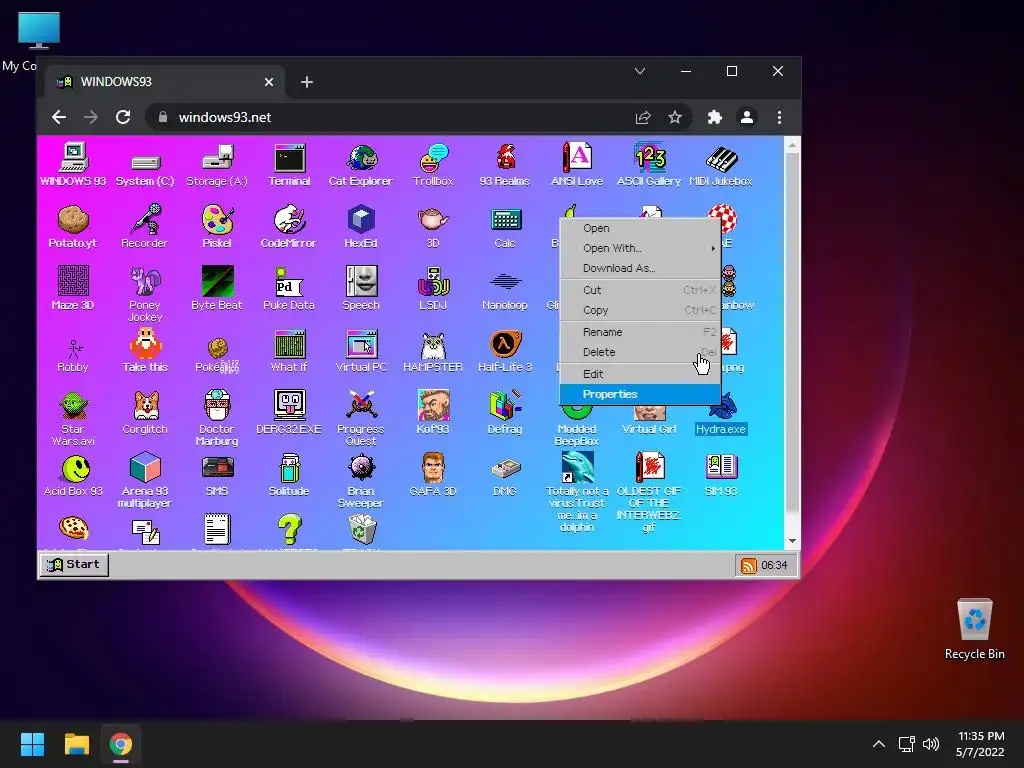Choose Cut from the context menu
This screenshot has height=768, width=1024.
[640, 290]
